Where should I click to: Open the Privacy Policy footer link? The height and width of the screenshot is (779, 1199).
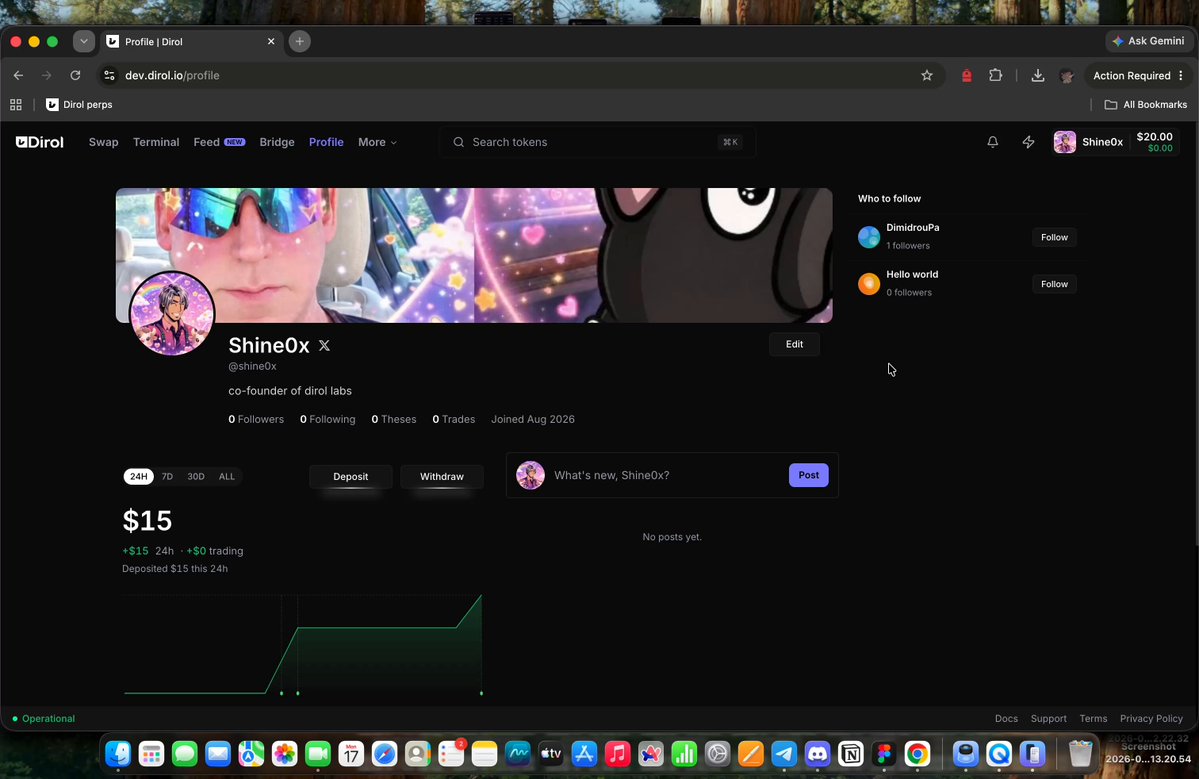(x=1151, y=719)
